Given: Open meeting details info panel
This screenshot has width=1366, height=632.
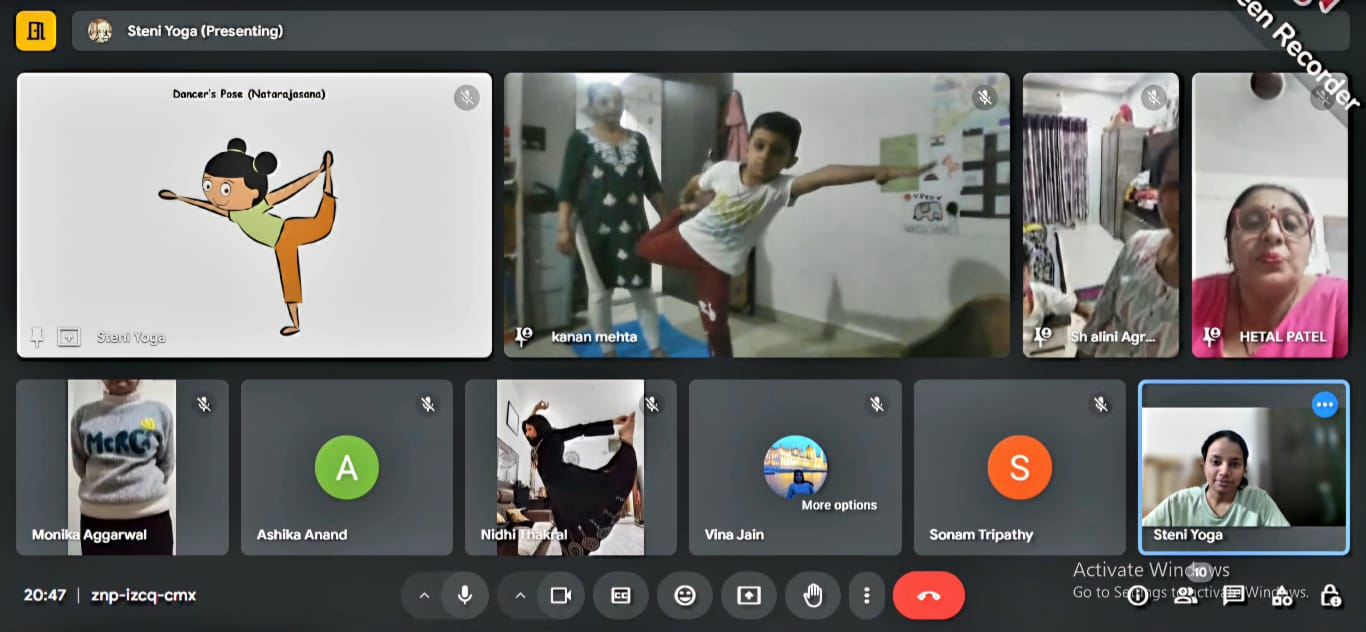Looking at the screenshot, I should coord(1138,595).
